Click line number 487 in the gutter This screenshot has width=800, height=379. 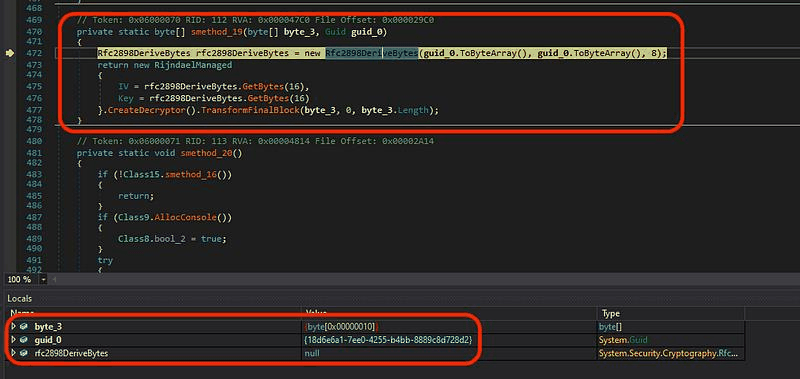pos(33,218)
